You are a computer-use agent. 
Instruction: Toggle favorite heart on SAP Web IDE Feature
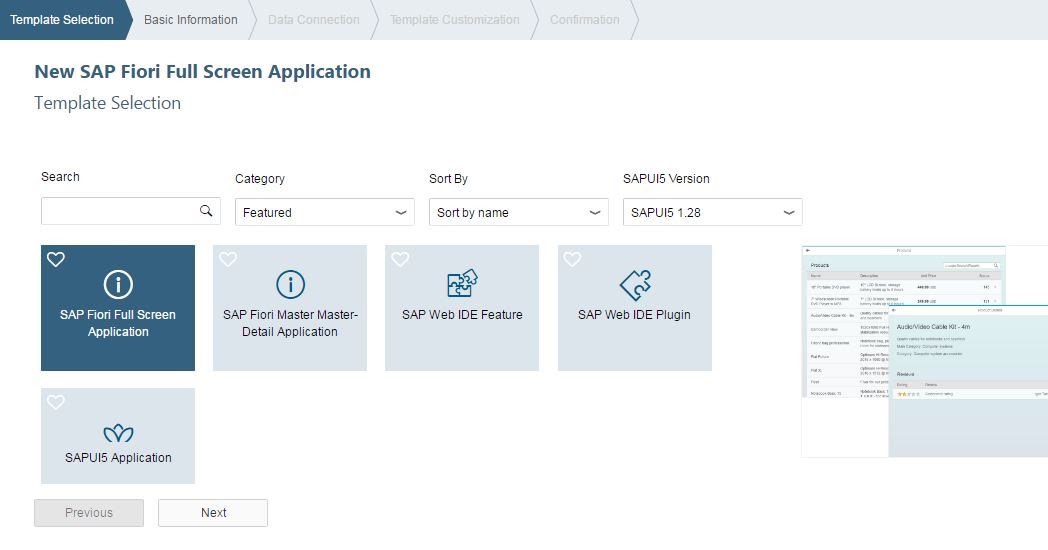tap(400, 260)
